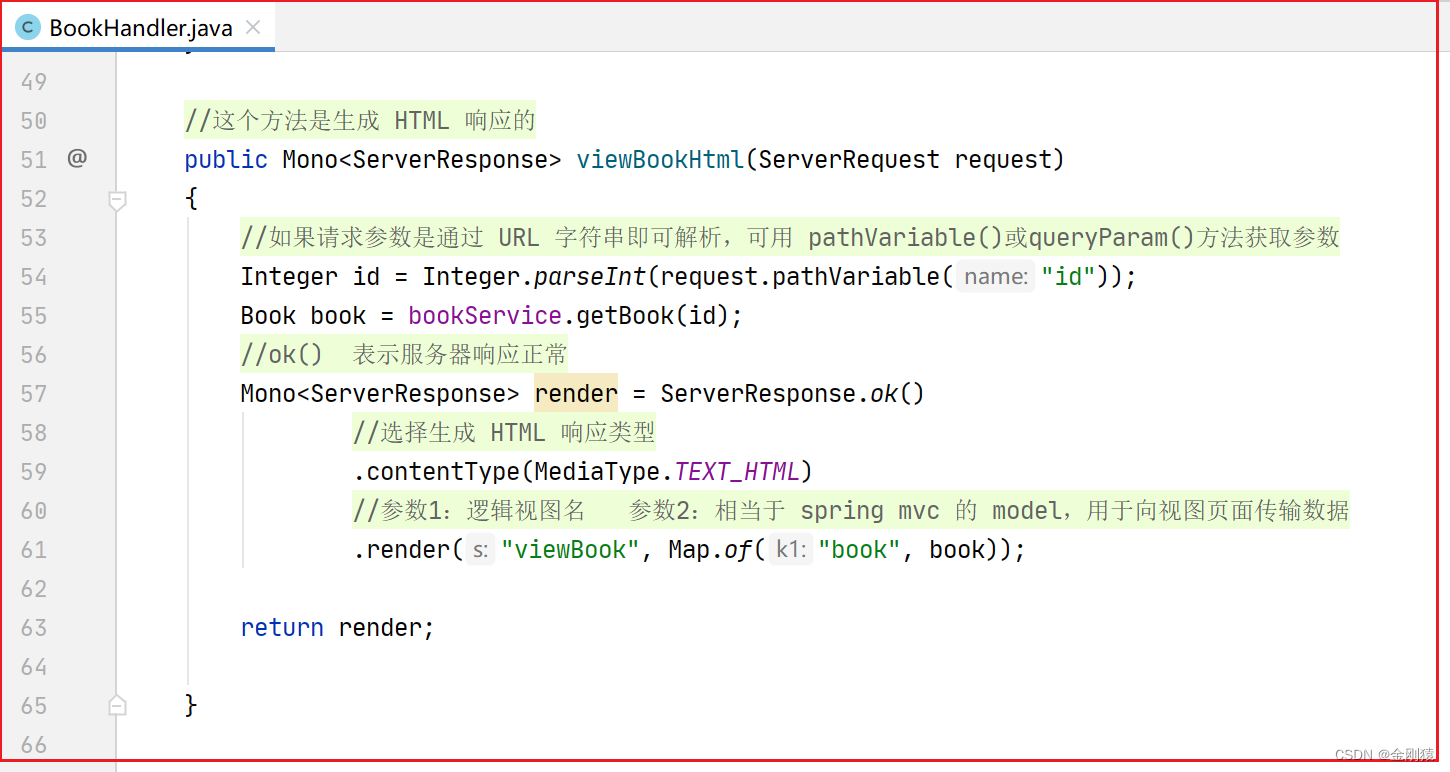
Task: Click the bookService field reference
Action: [485, 316]
